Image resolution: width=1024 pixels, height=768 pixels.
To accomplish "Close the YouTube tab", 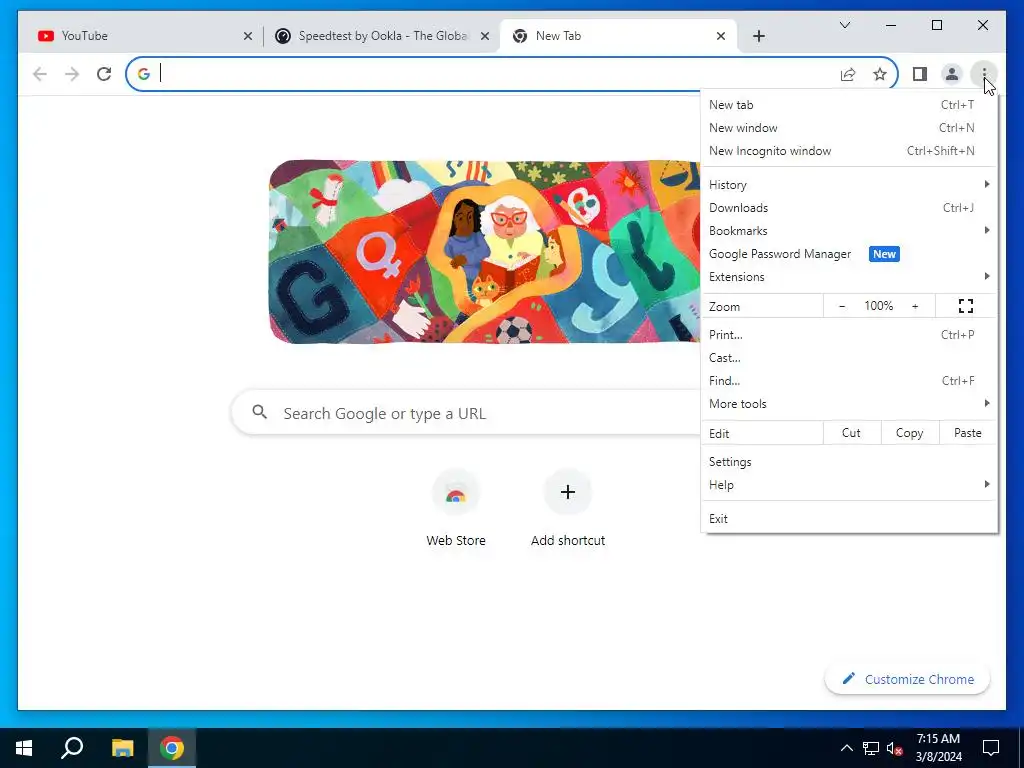I will [x=248, y=36].
